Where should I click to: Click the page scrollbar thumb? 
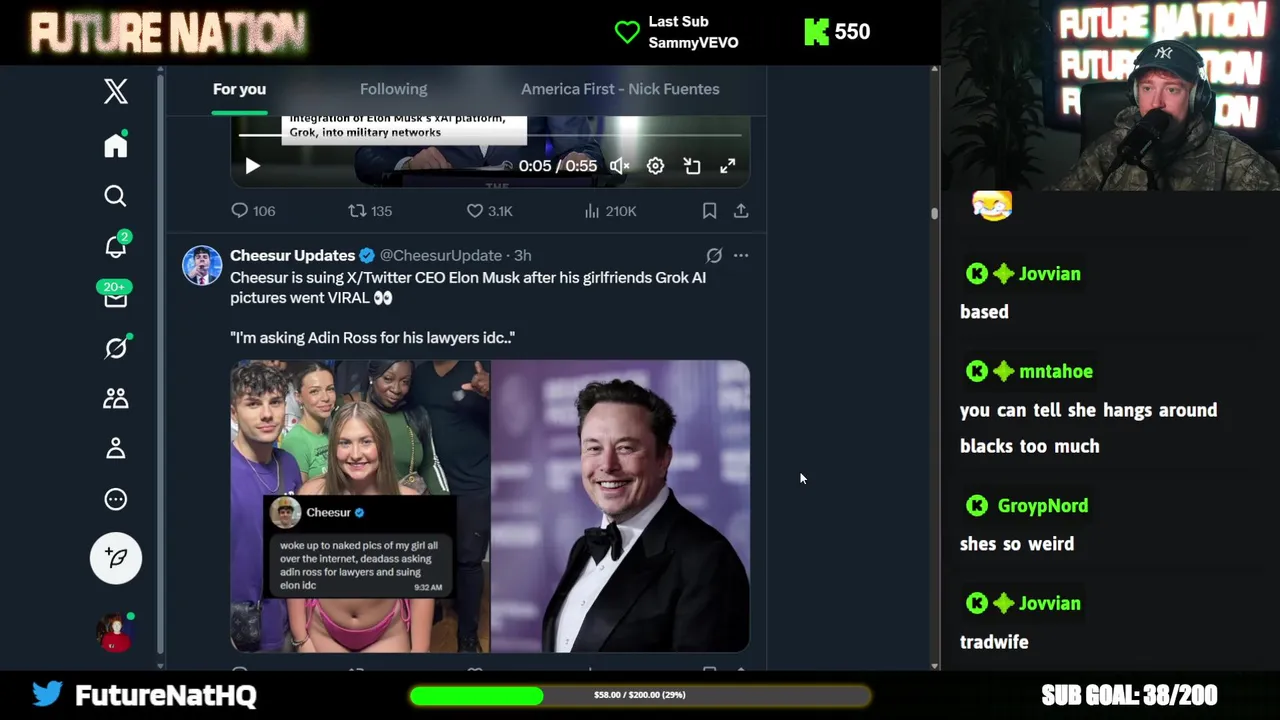pyautogui.click(x=935, y=213)
